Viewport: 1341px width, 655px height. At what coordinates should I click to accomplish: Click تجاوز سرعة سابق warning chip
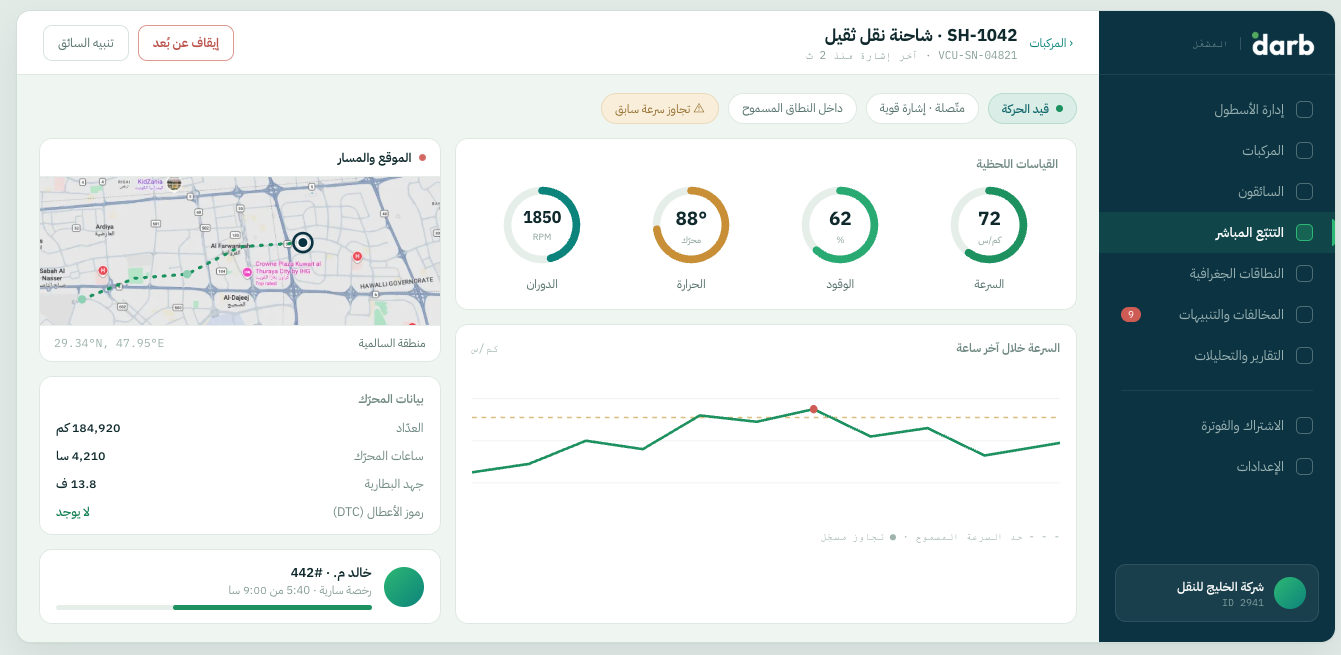660,108
